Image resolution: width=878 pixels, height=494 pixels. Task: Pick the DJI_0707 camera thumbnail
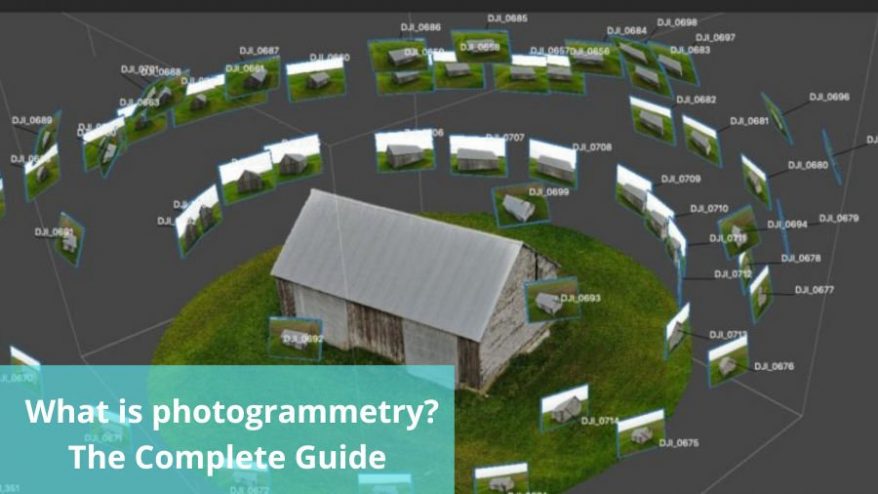pos(477,154)
